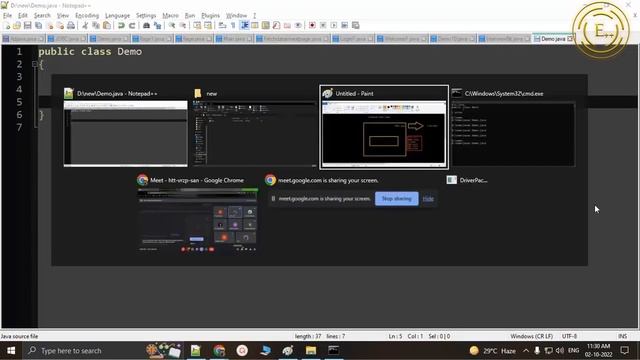Screen dimensions: 640x360
Task: Save the current file via toolbar
Action: [27, 26]
